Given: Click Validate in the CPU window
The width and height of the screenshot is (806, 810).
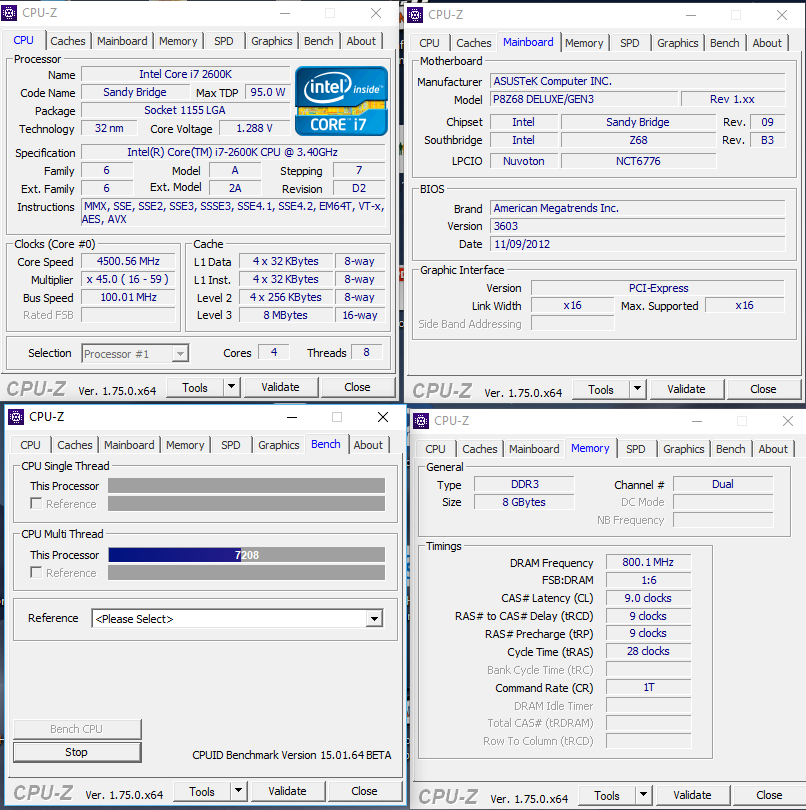Looking at the screenshot, I should click(x=281, y=387).
